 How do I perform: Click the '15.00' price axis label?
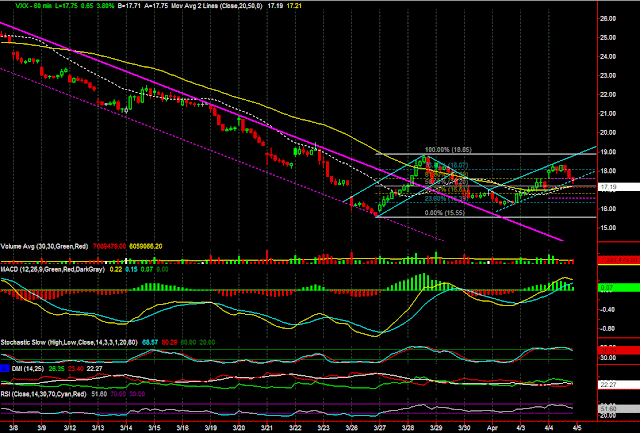[608, 228]
